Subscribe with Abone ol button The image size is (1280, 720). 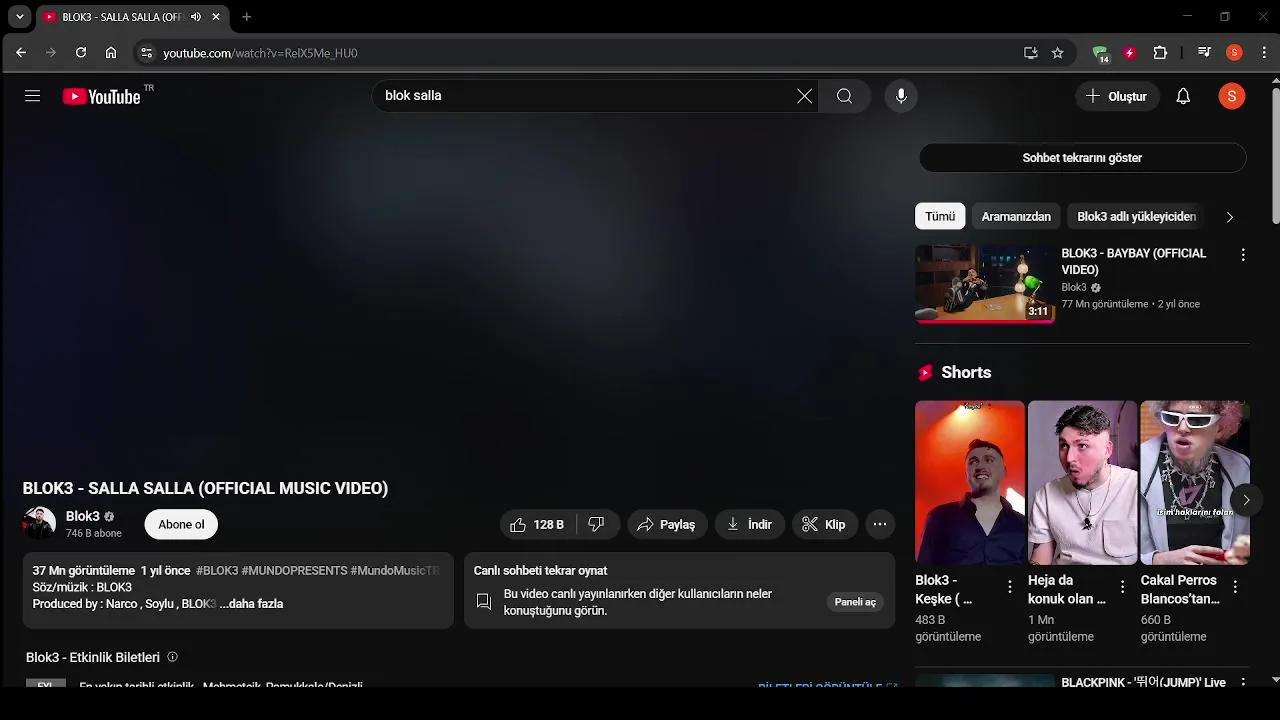coord(181,524)
